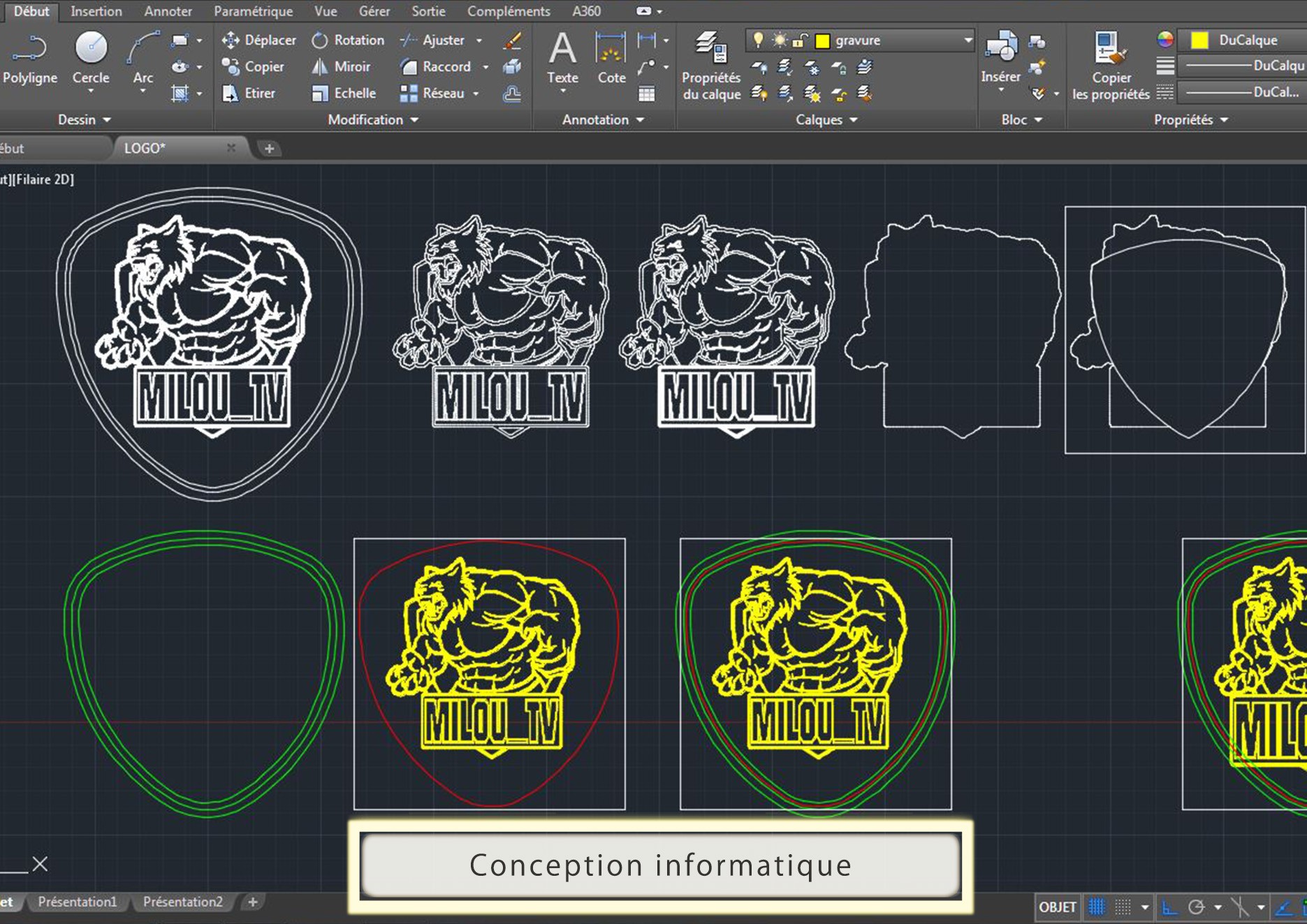Choose the Rotation tool
This screenshot has width=1307, height=924.
point(348,40)
